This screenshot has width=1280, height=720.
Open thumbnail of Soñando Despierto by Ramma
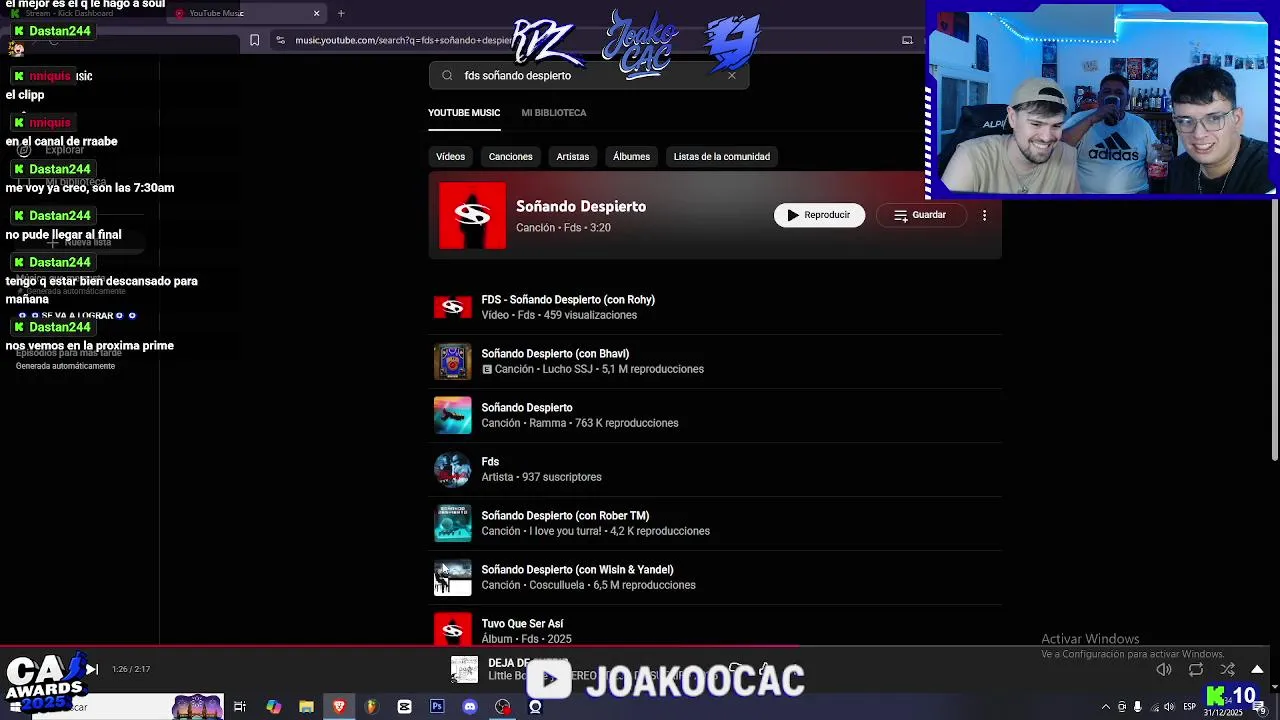coord(452,415)
